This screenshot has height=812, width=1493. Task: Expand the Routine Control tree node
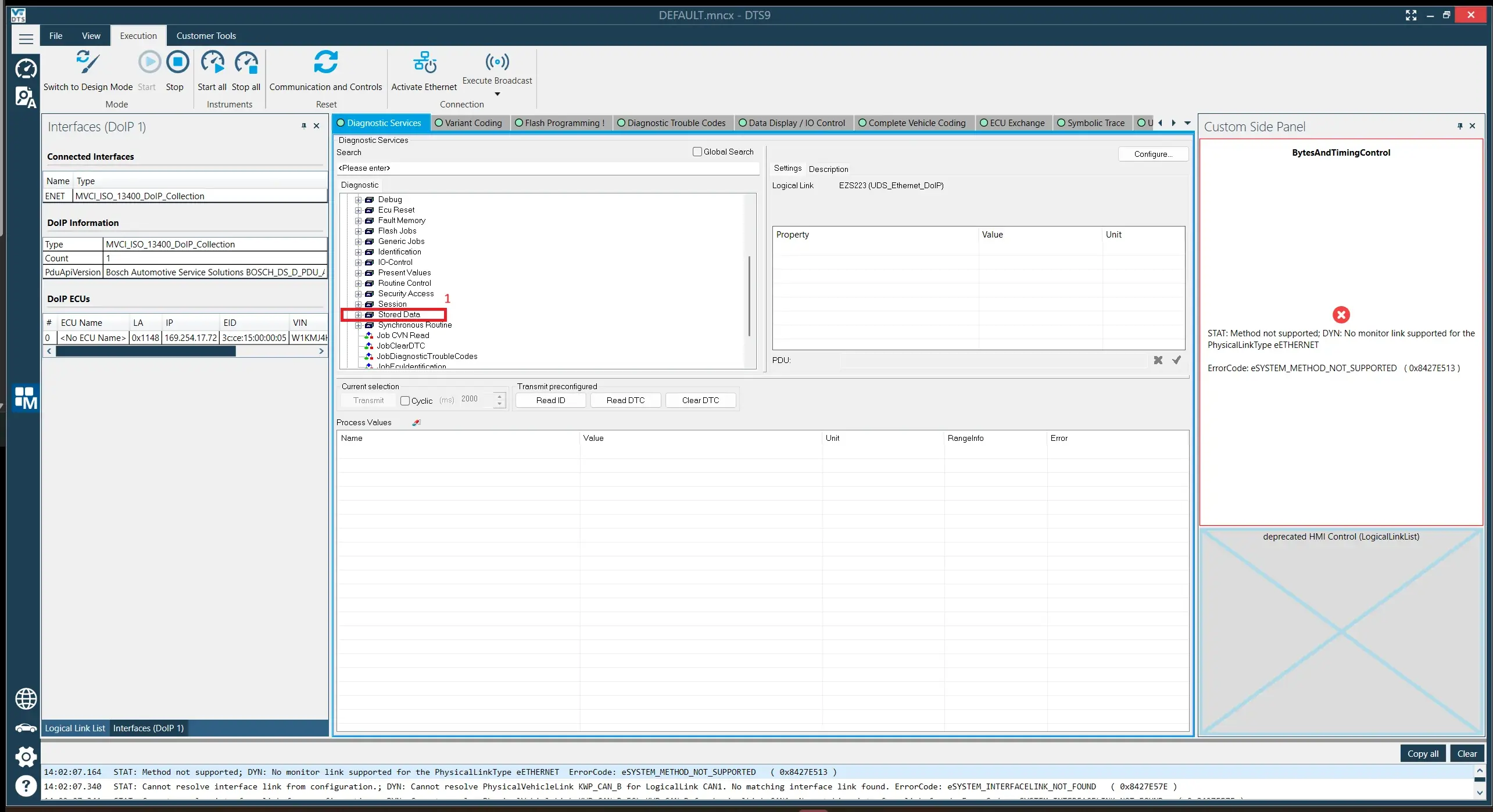[x=359, y=283]
